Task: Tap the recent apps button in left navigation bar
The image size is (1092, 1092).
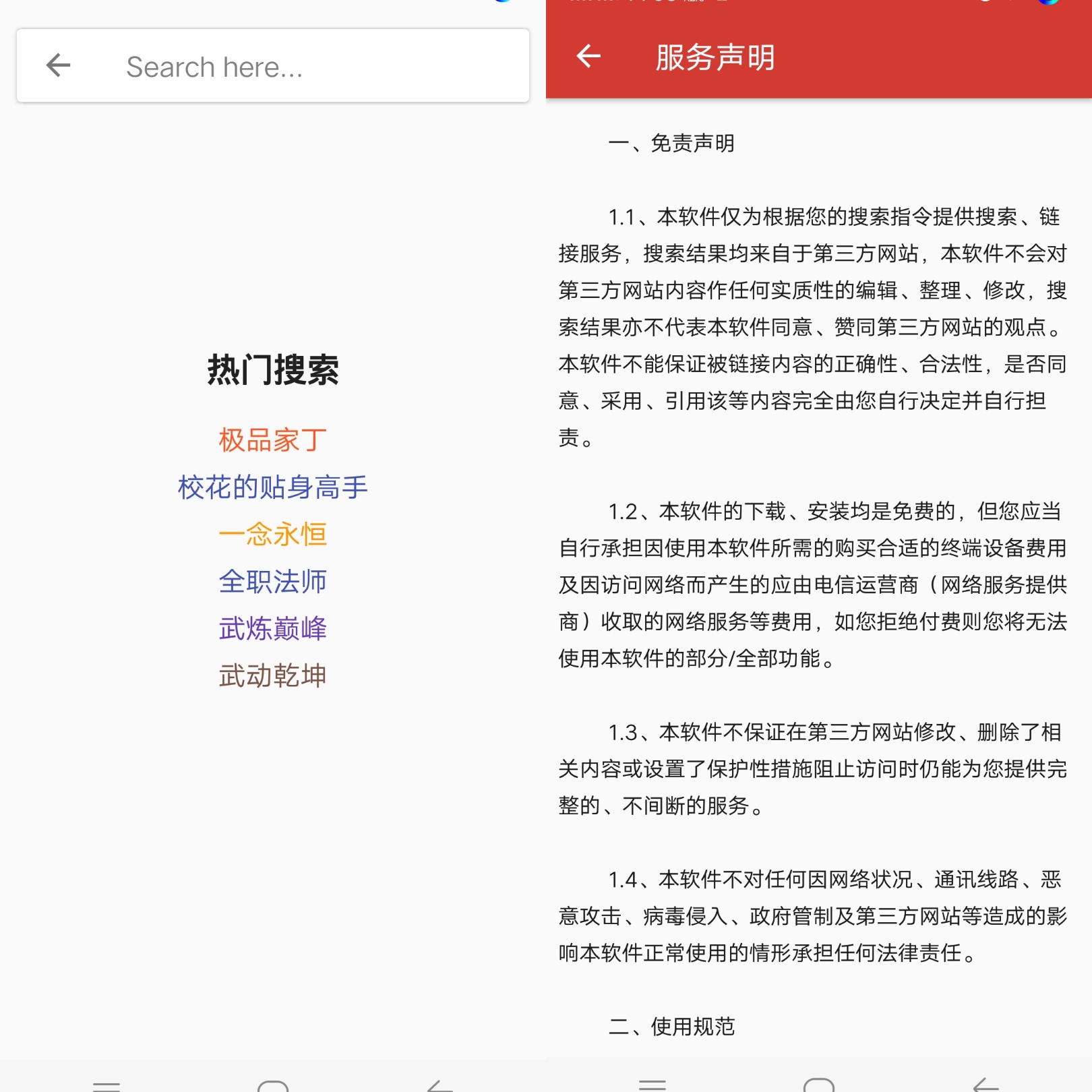Action: coord(108,1084)
